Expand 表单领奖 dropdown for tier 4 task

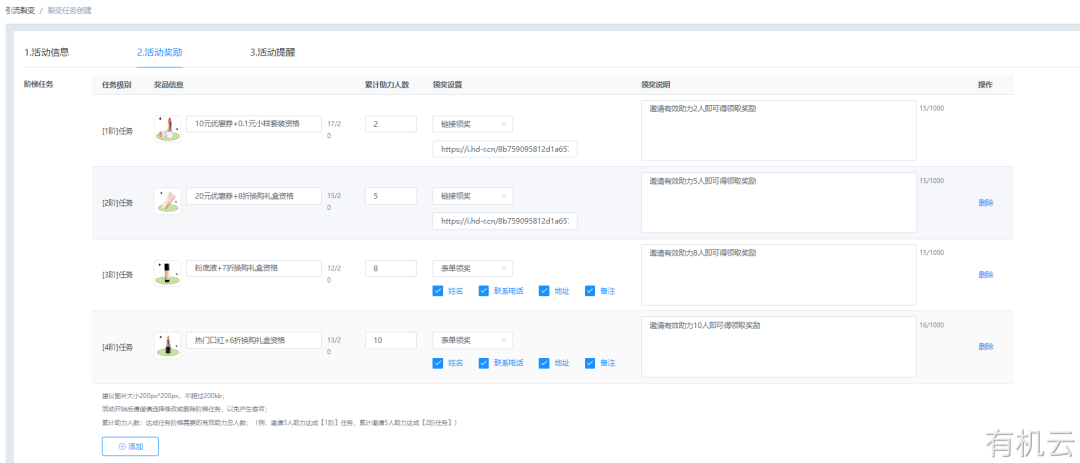[x=472, y=341]
